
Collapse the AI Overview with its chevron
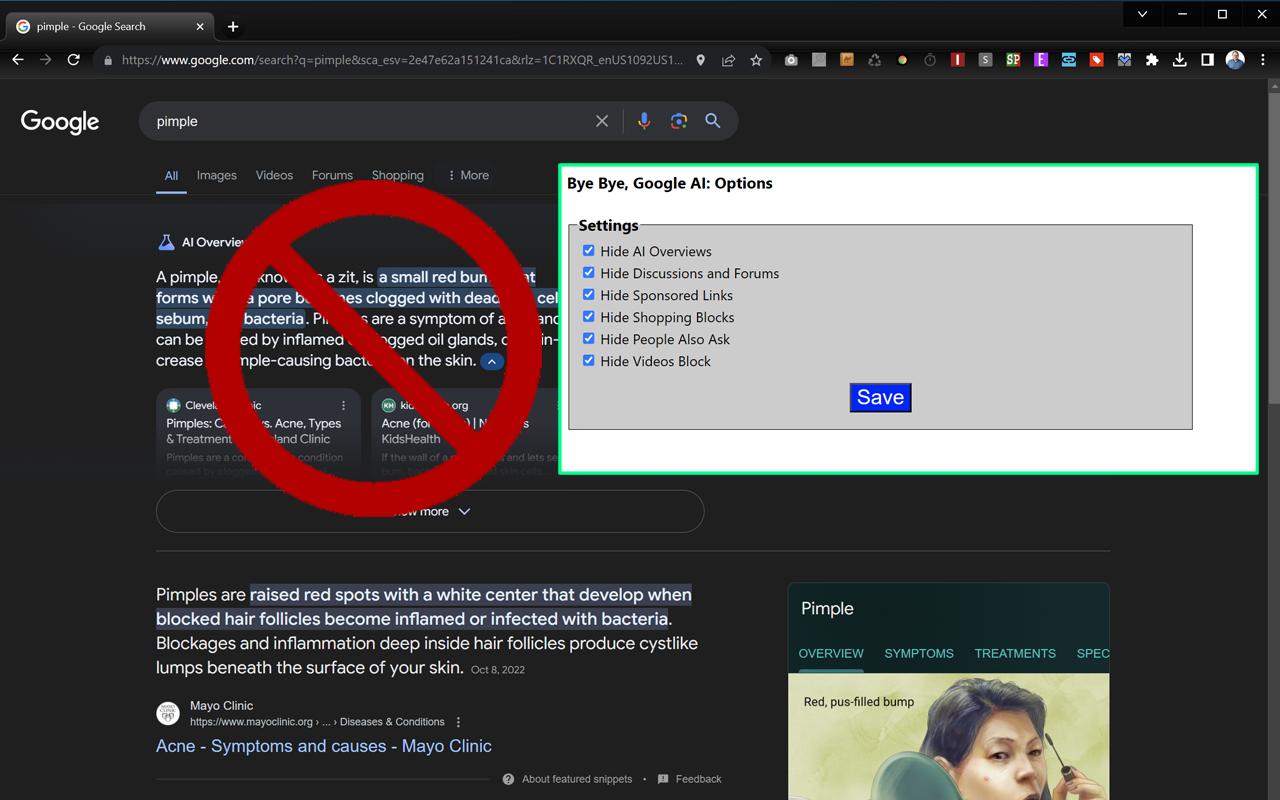pyautogui.click(x=491, y=362)
